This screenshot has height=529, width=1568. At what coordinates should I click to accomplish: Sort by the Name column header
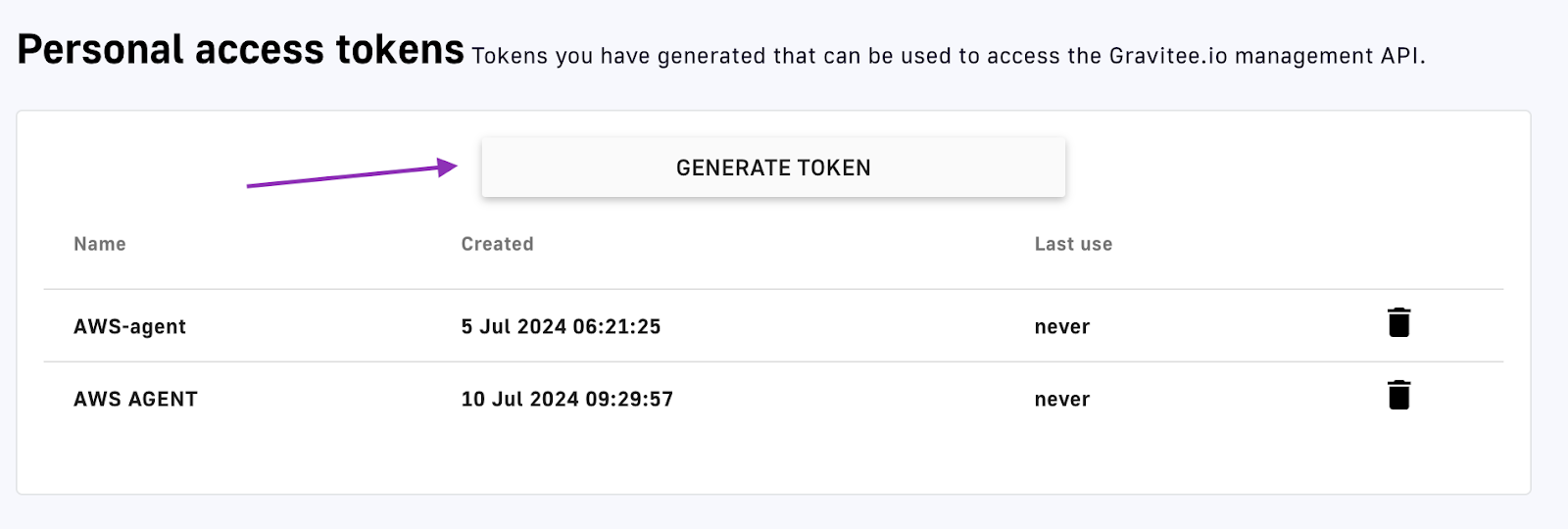click(100, 244)
